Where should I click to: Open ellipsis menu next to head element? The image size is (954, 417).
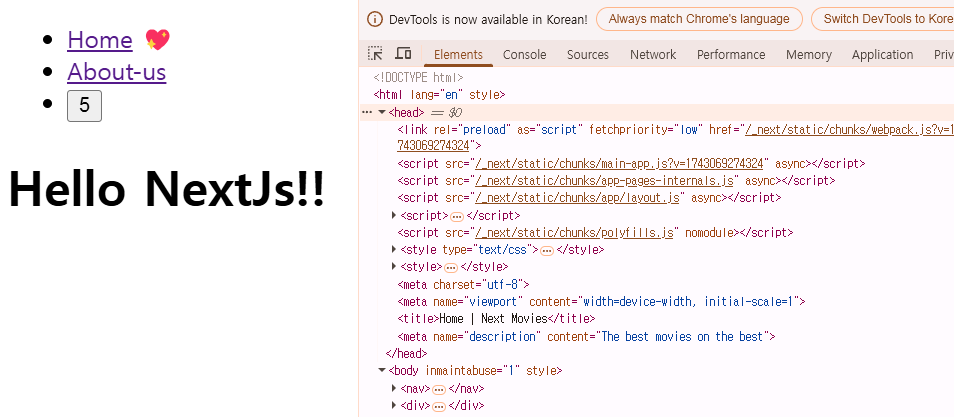pos(367,112)
